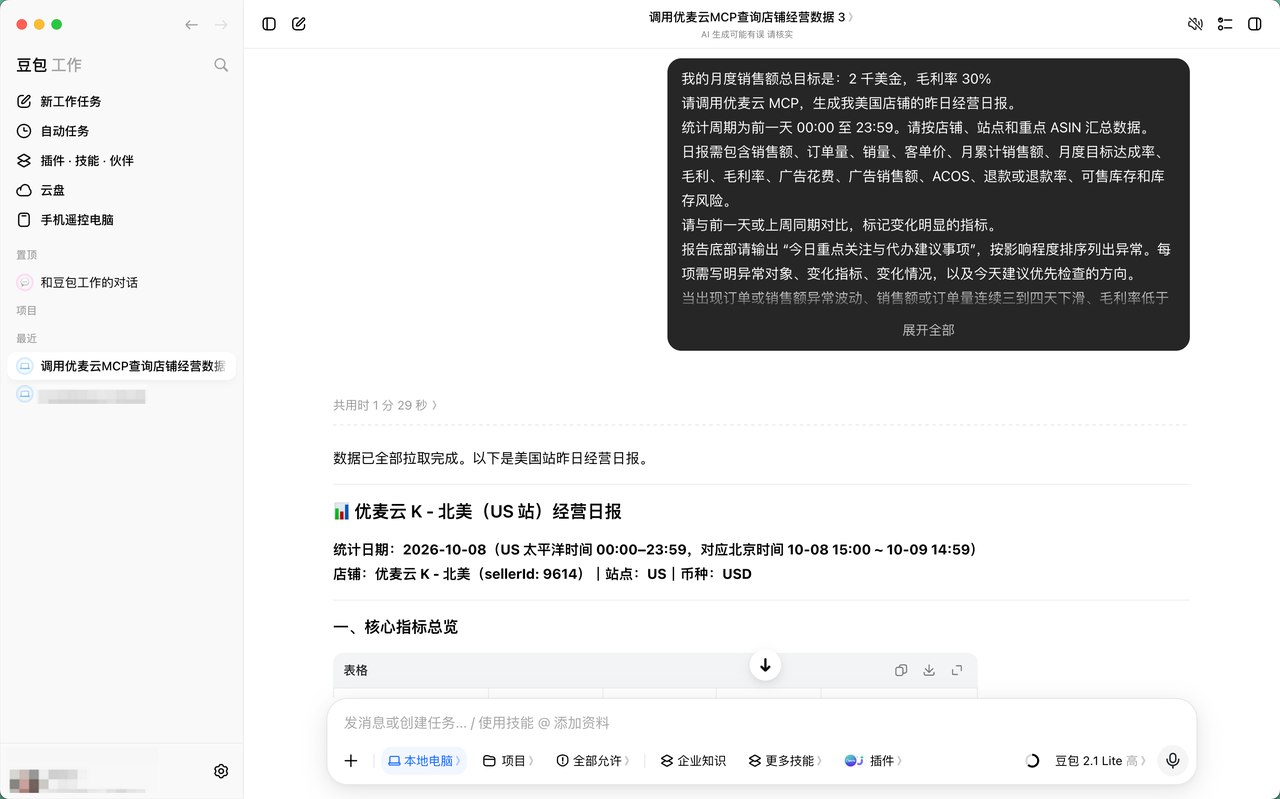The width and height of the screenshot is (1280, 799).
Task: Open 云盘 in the sidebar
Action: [x=121, y=190]
